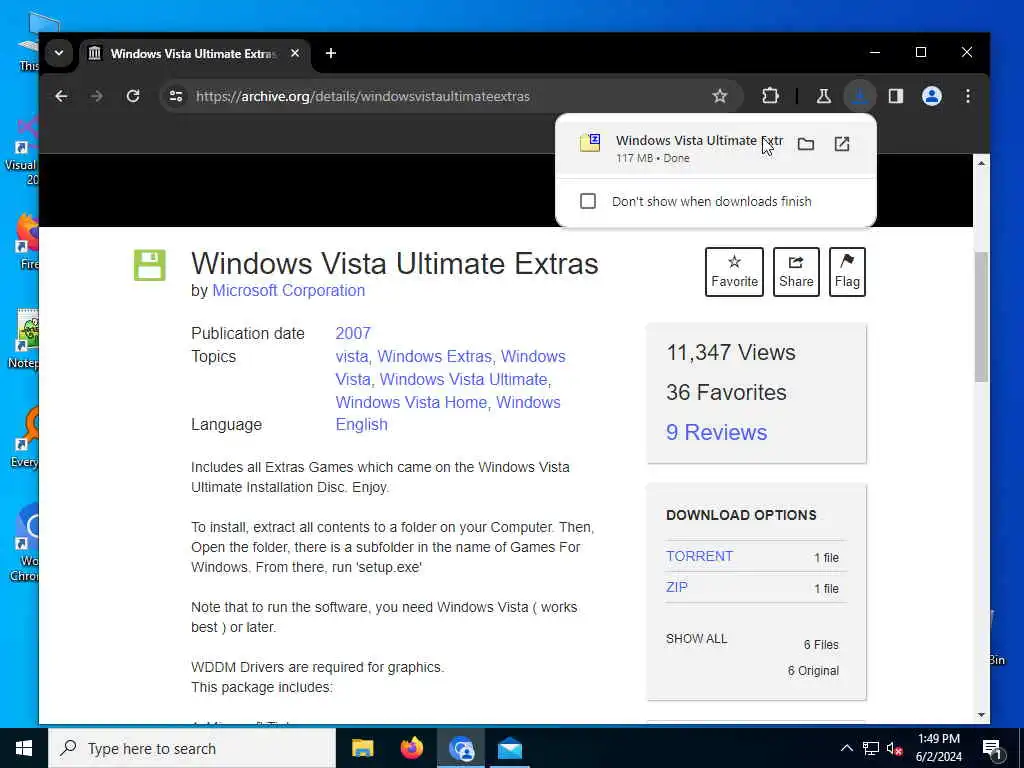This screenshot has height=768, width=1024.
Task: Show hidden system tray icons
Action: (846, 748)
